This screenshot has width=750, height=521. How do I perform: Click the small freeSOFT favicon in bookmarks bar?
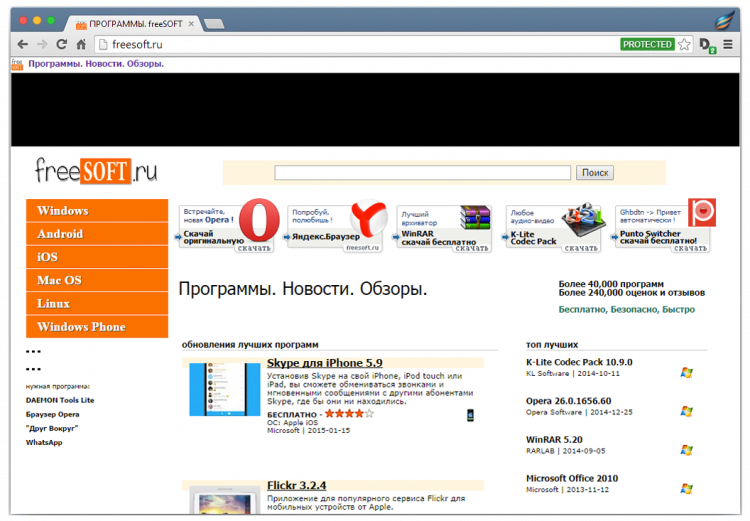click(17, 64)
